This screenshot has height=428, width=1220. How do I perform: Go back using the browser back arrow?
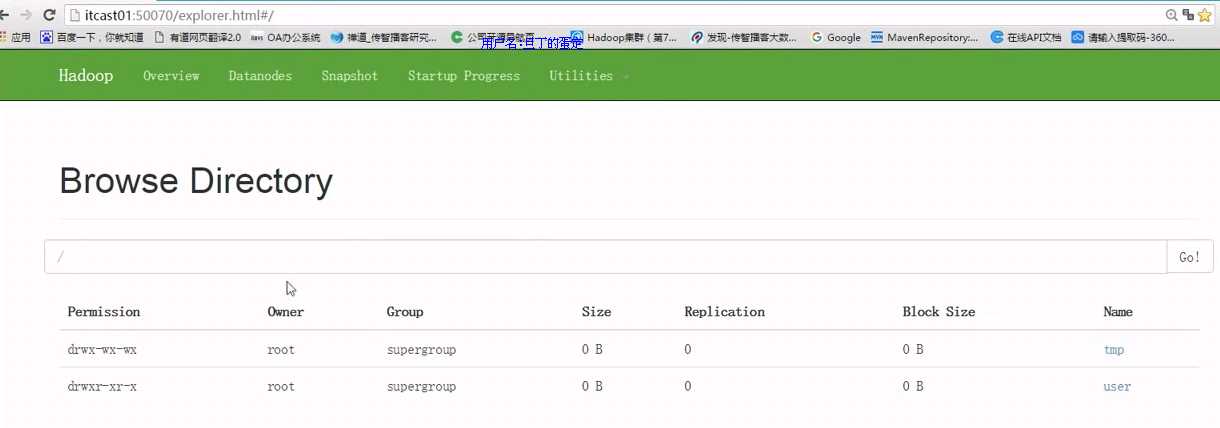pyautogui.click(x=5, y=15)
